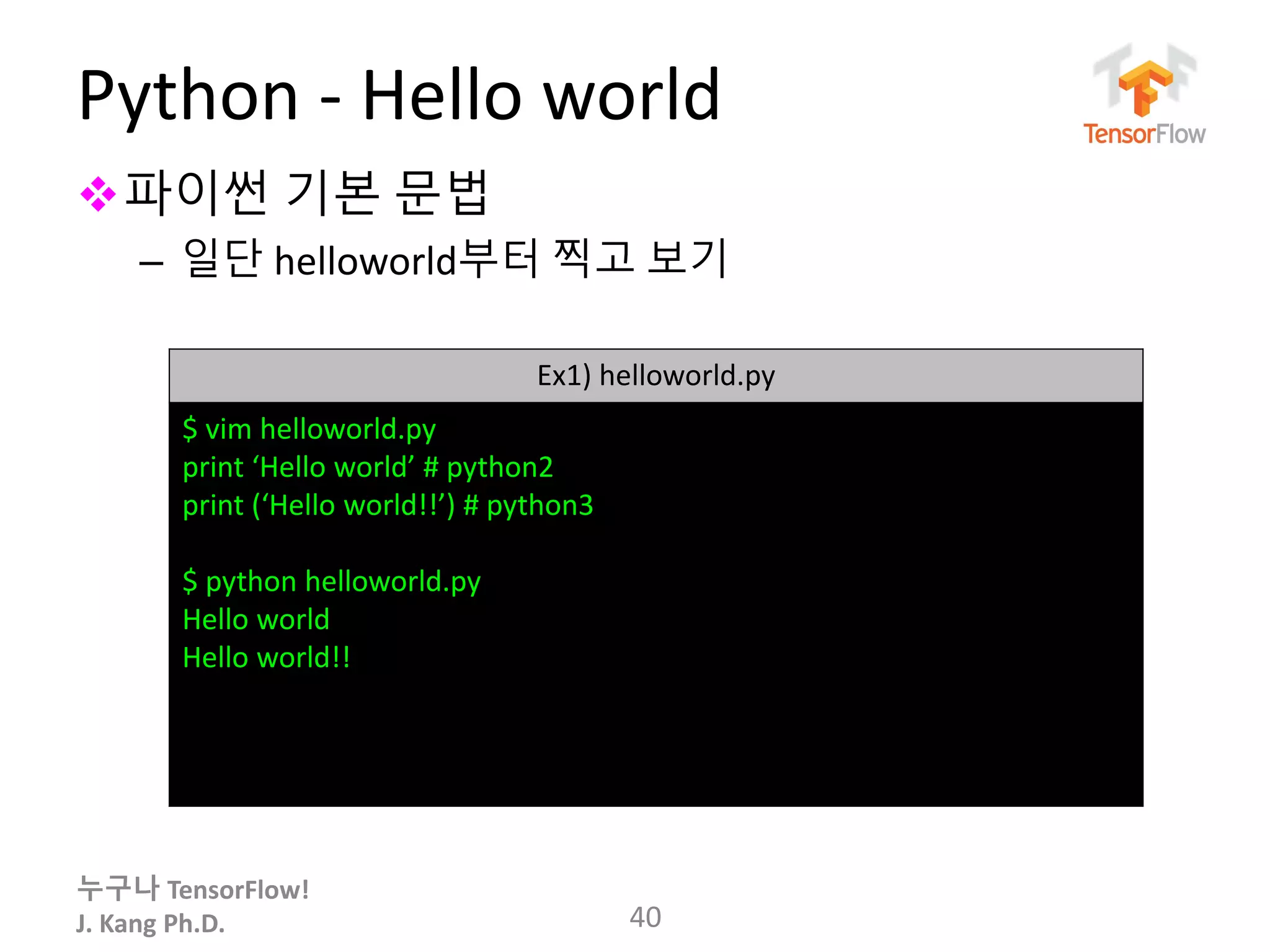This screenshot has height=952, width=1270.
Task: Select the python3 print statement line
Action: (x=388, y=506)
